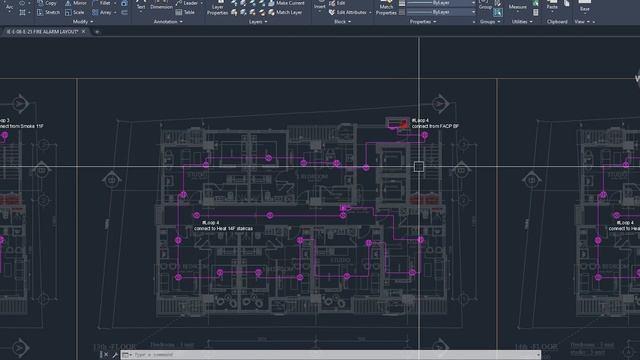The height and width of the screenshot is (360, 640).
Task: Open the Dimension tool
Action: tap(161, 5)
